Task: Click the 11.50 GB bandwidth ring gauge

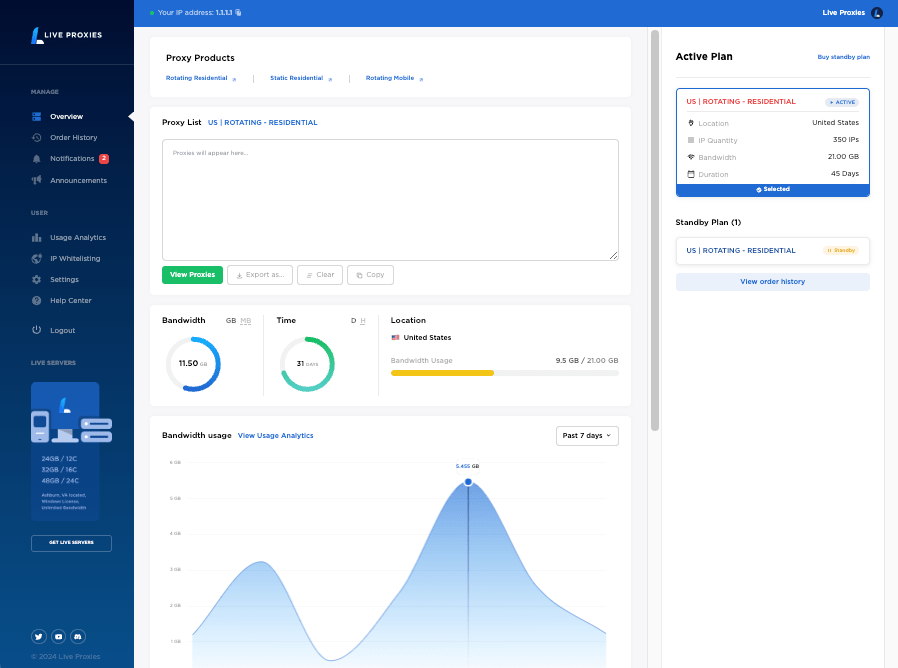Action: click(193, 364)
